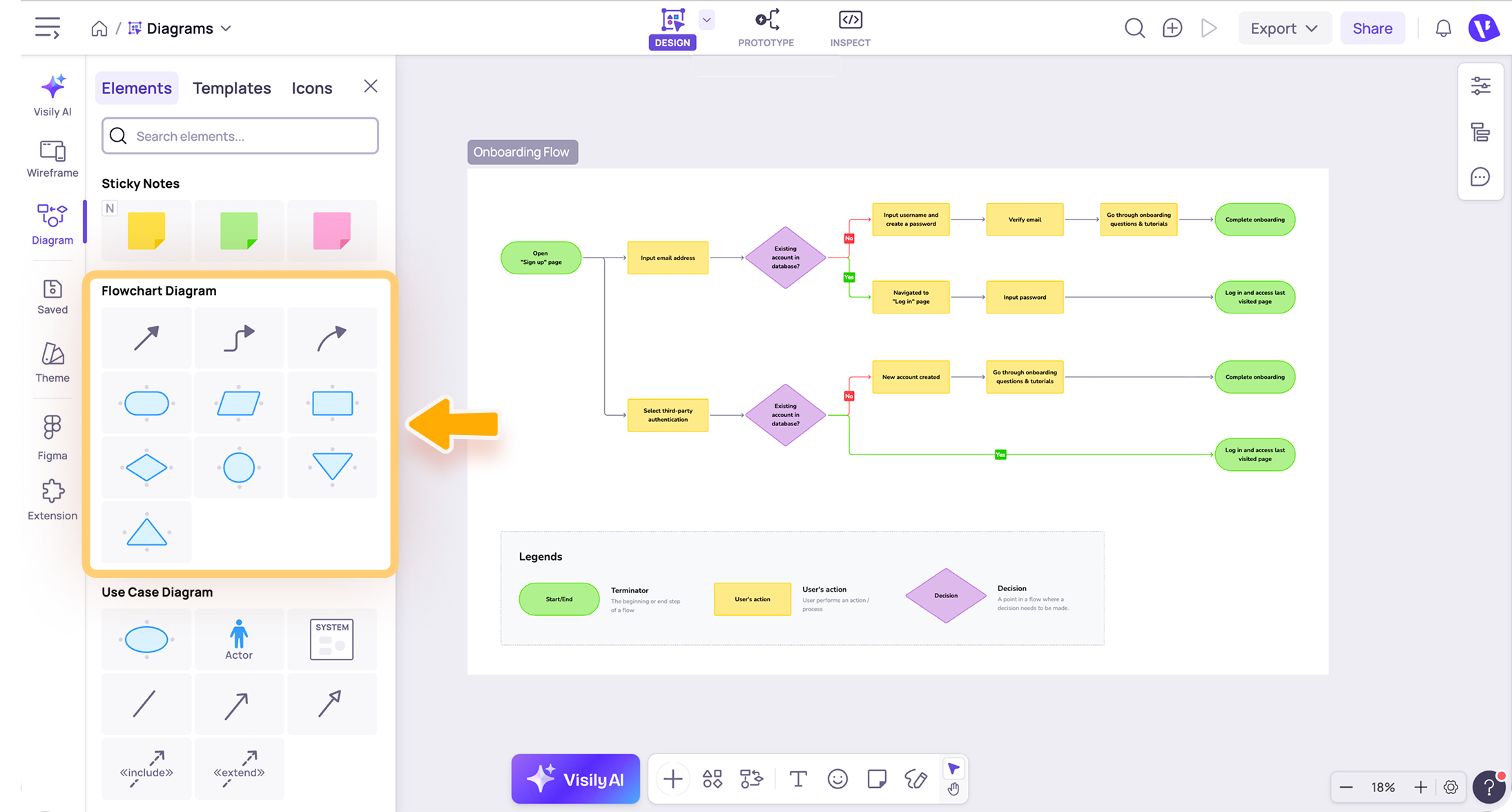Expand the Diagrams project dropdown
The width and height of the screenshot is (1512, 812).
(x=226, y=28)
